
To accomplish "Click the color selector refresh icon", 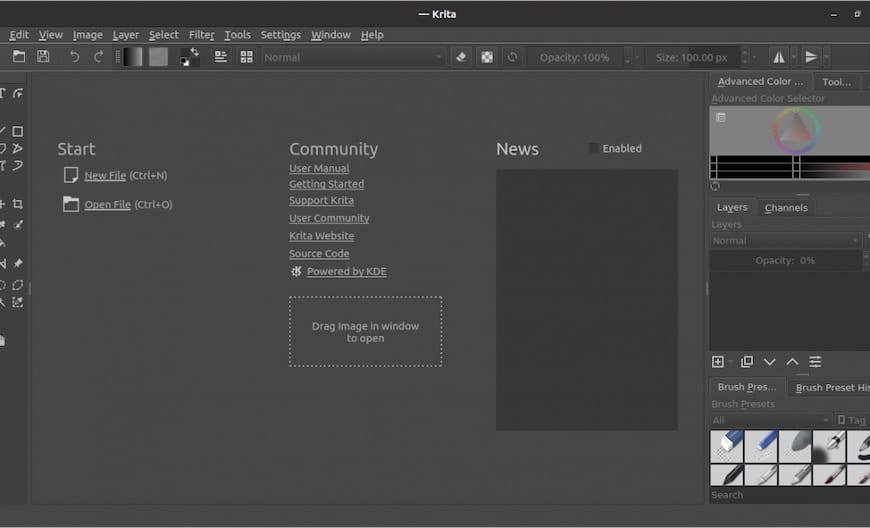I will pyautogui.click(x=715, y=186).
